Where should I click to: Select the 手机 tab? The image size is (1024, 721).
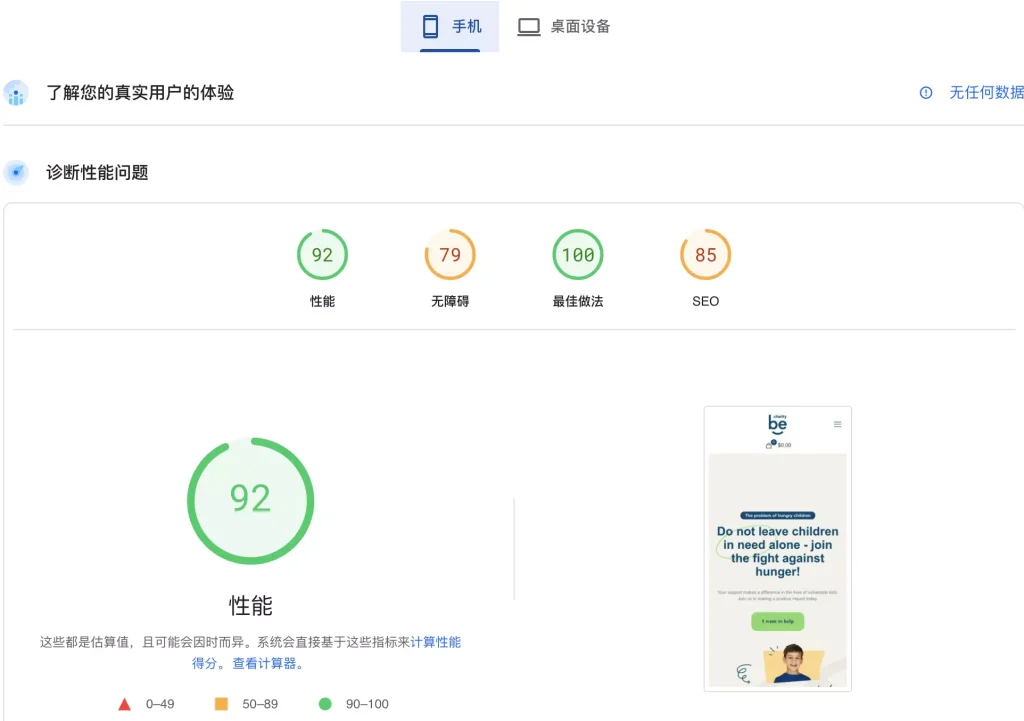click(x=450, y=26)
